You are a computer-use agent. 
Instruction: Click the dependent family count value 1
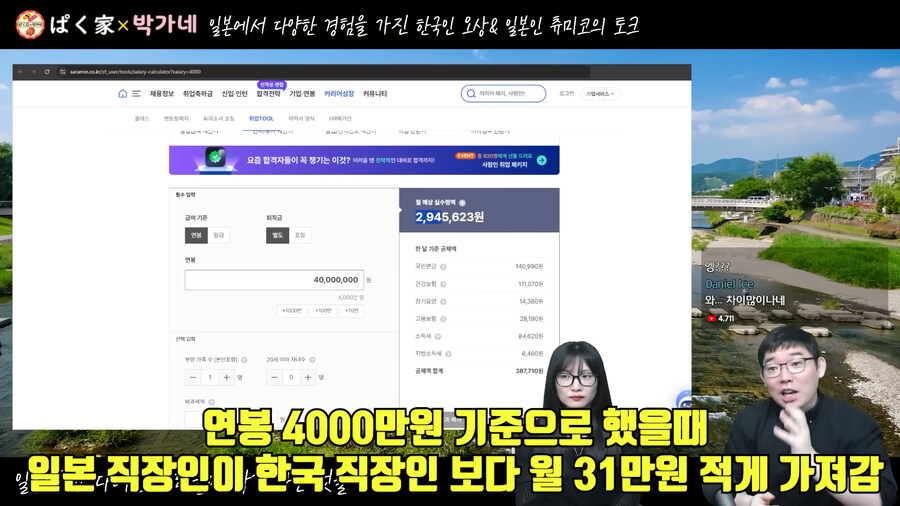click(x=210, y=377)
